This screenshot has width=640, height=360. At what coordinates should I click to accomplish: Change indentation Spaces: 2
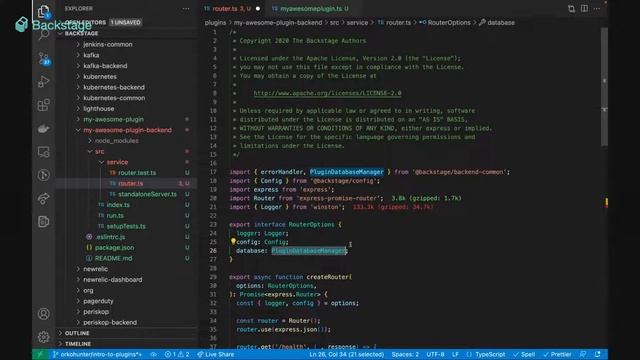(405, 354)
